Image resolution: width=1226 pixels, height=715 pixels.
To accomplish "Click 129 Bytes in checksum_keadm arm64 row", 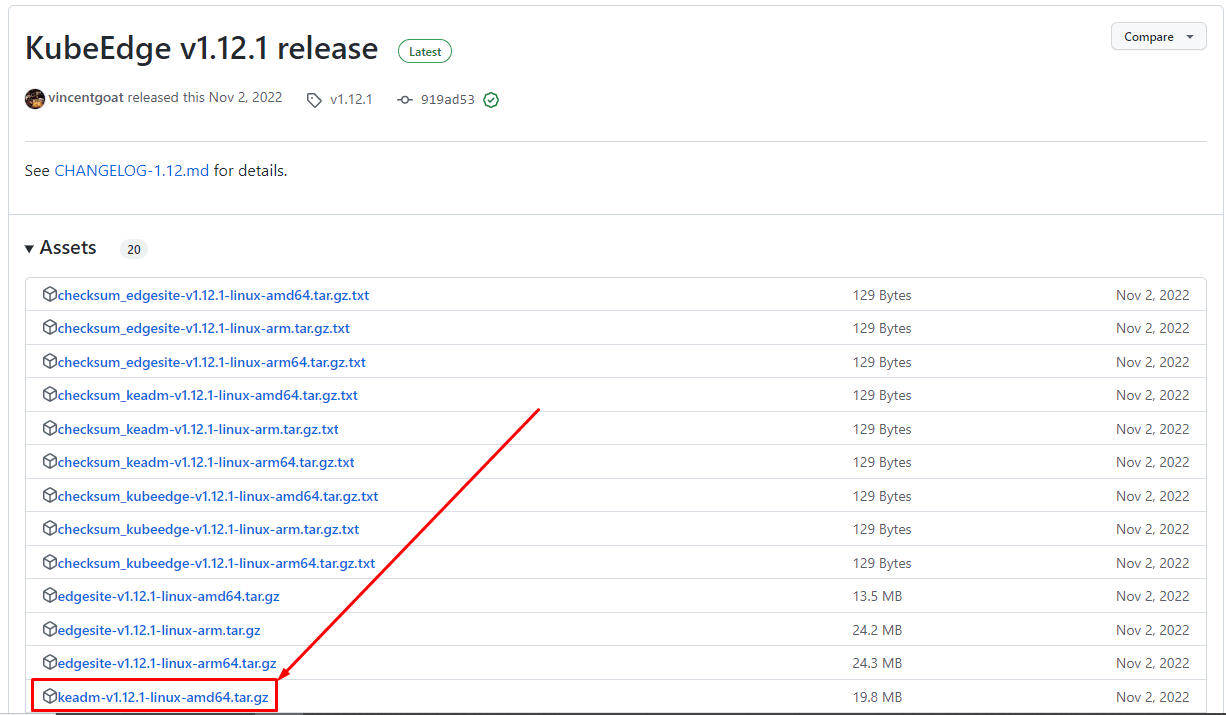I will point(882,462).
